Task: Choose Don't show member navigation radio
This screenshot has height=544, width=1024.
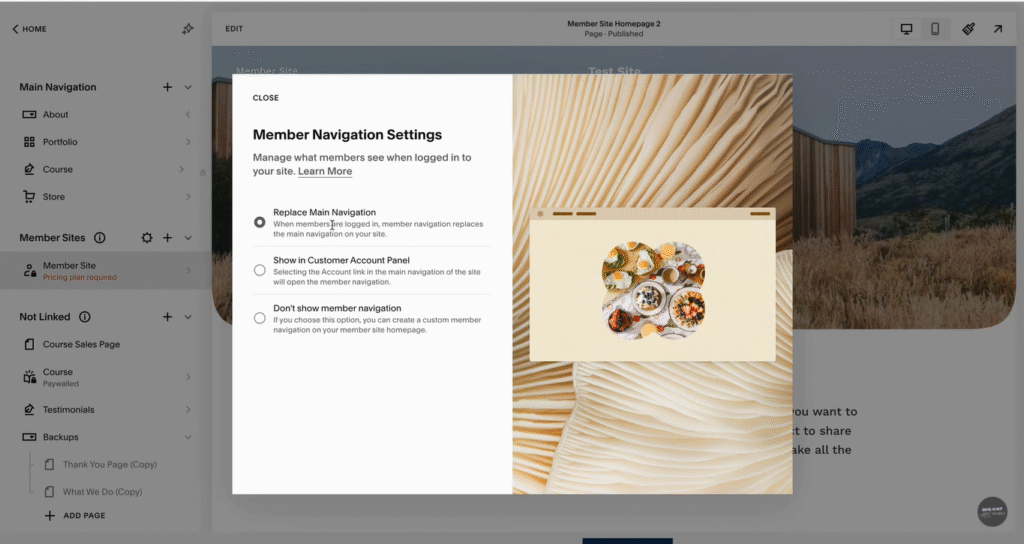Action: point(259,318)
